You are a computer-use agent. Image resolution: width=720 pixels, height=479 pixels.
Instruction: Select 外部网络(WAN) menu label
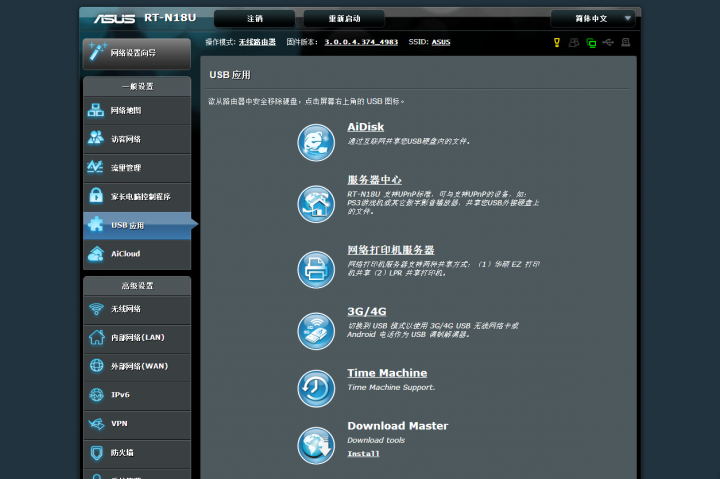click(140, 366)
